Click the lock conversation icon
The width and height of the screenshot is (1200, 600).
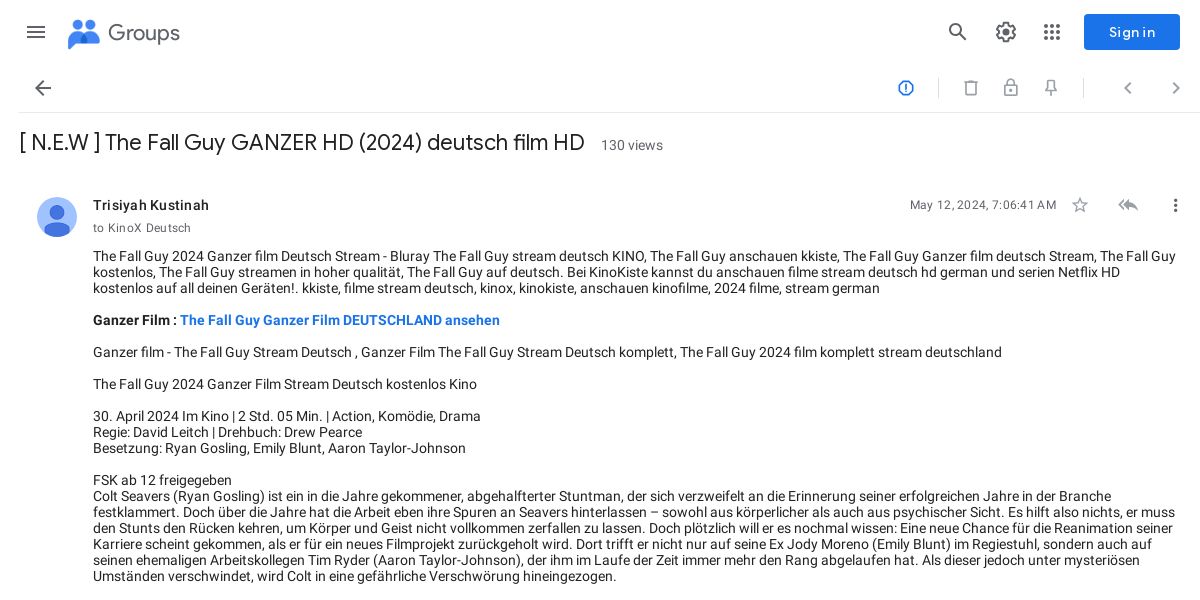(1011, 88)
